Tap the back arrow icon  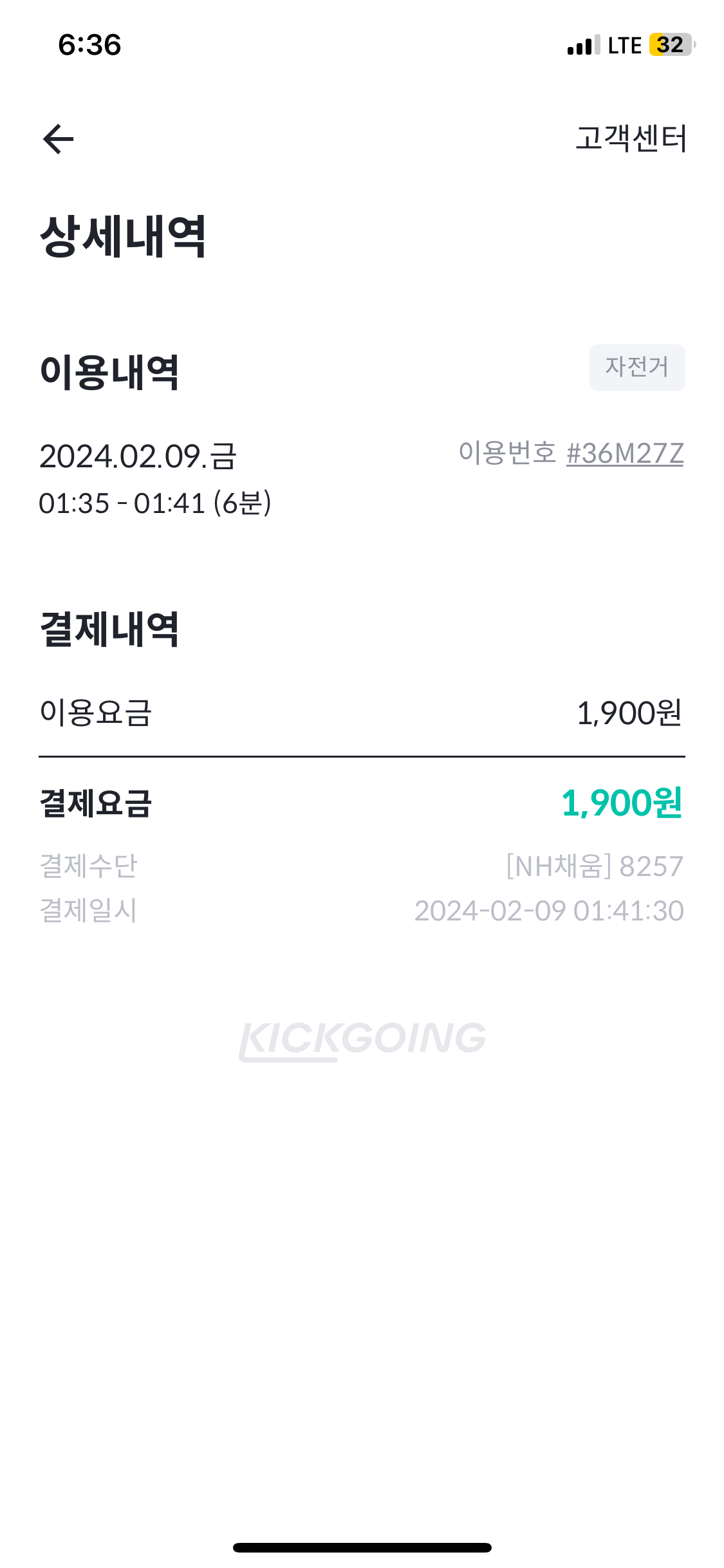pyautogui.click(x=59, y=139)
